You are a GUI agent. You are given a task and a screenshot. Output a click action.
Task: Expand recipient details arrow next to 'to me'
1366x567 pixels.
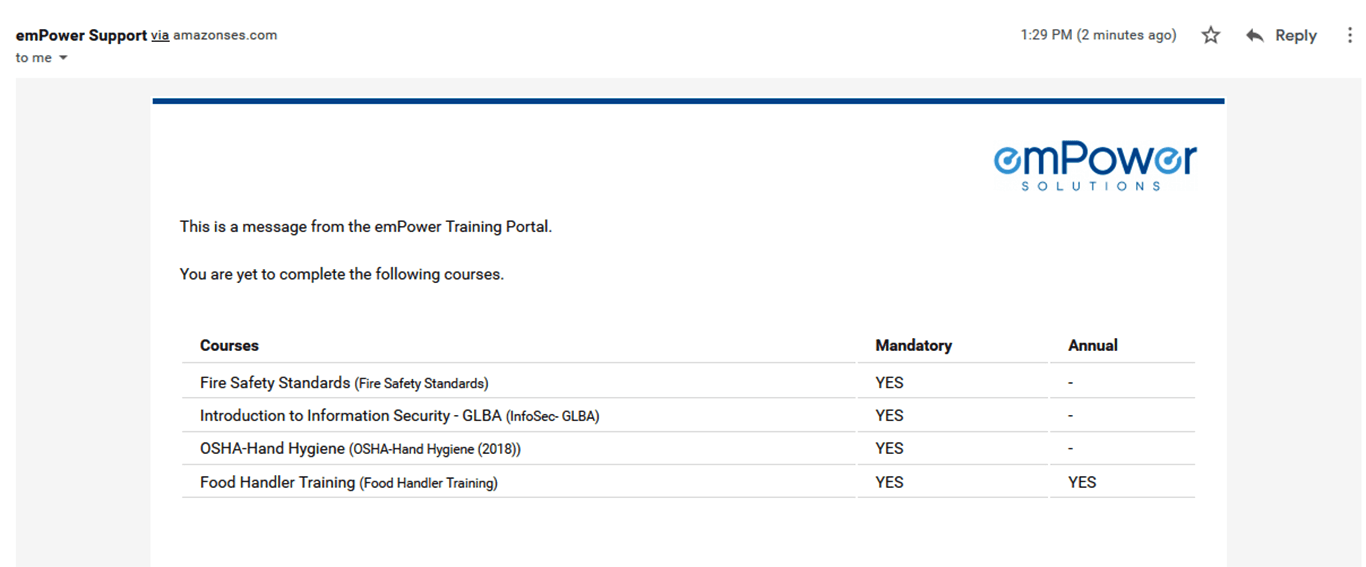[64, 58]
